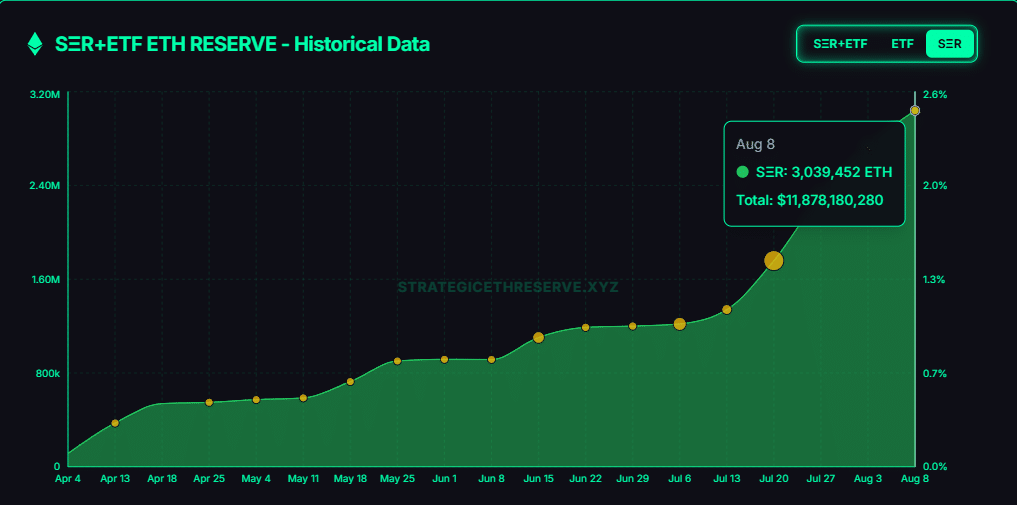Click the STRATEGICETHRESERVE.XYZ watermark text
Screen dimensions: 1017x505
click(508, 287)
